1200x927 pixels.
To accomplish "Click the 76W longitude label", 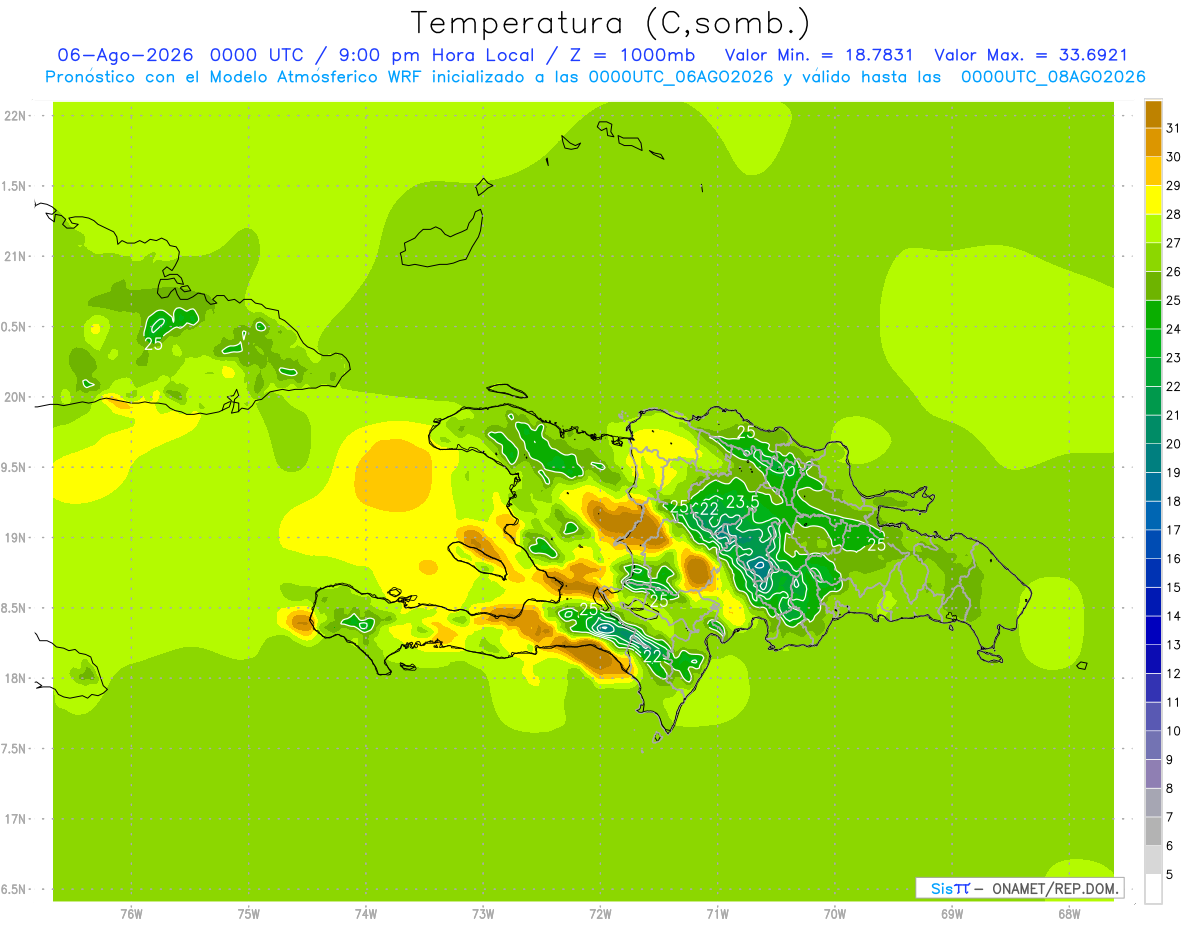I will pyautogui.click(x=131, y=914).
